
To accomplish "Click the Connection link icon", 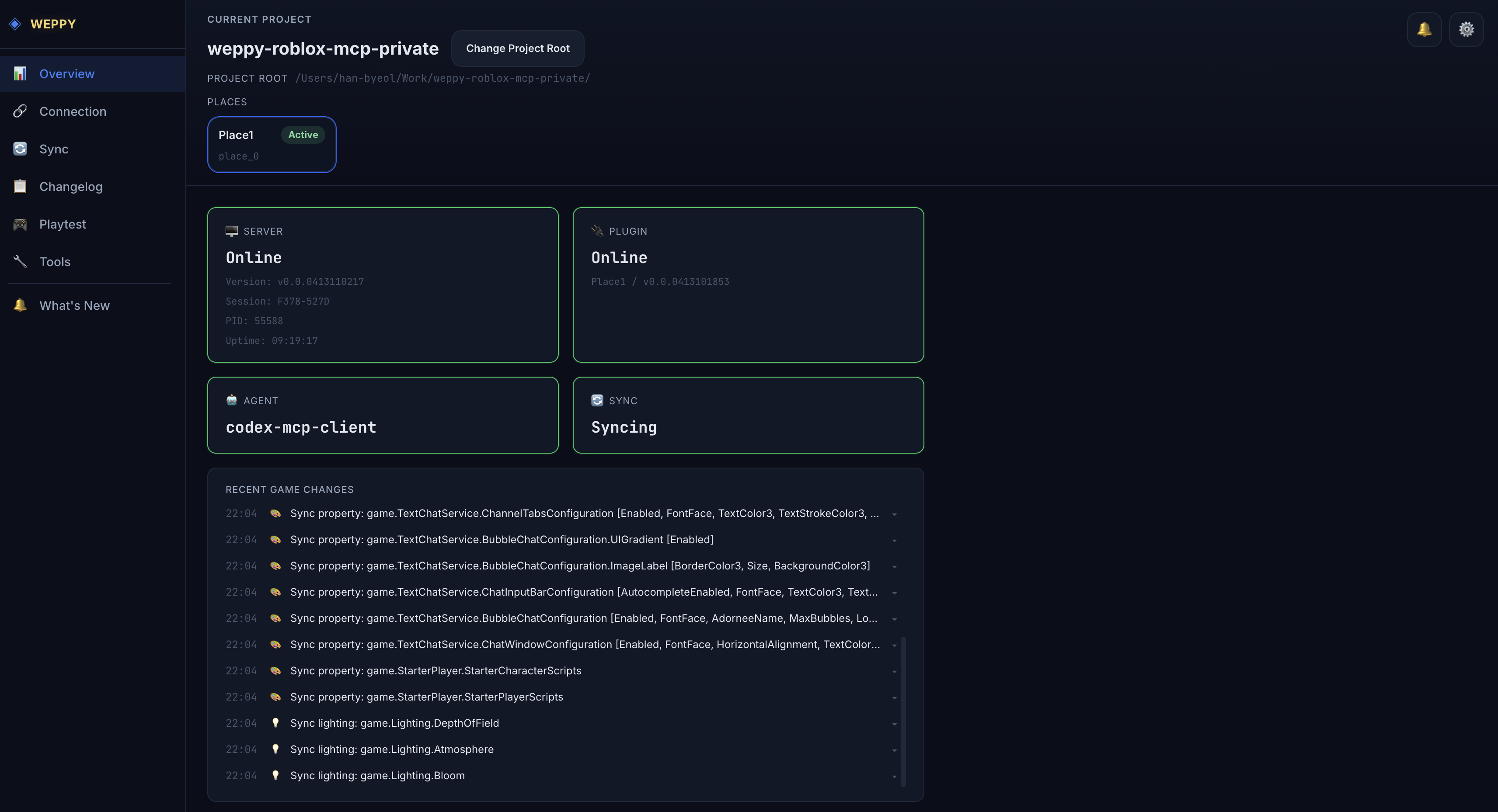I will coord(19,111).
